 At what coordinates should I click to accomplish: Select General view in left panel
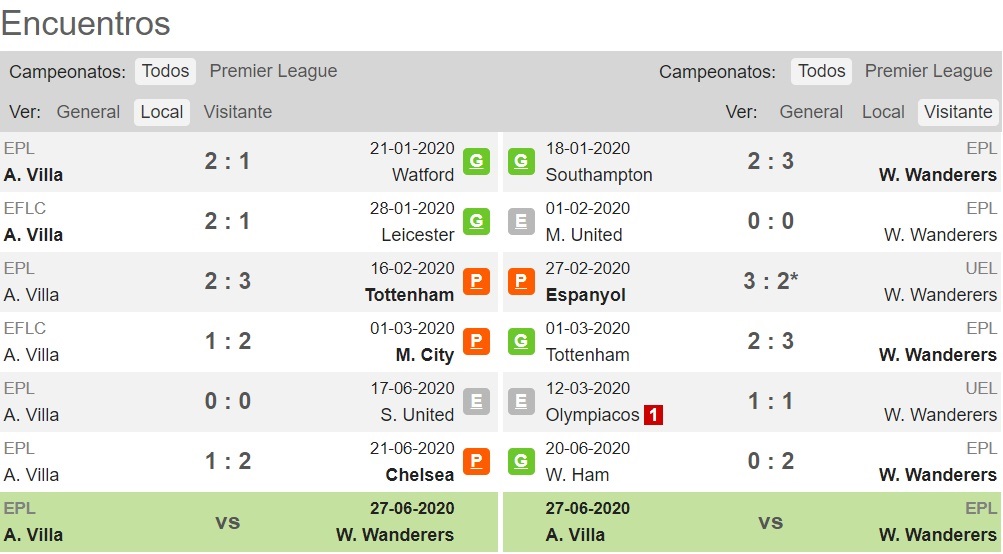(x=88, y=112)
